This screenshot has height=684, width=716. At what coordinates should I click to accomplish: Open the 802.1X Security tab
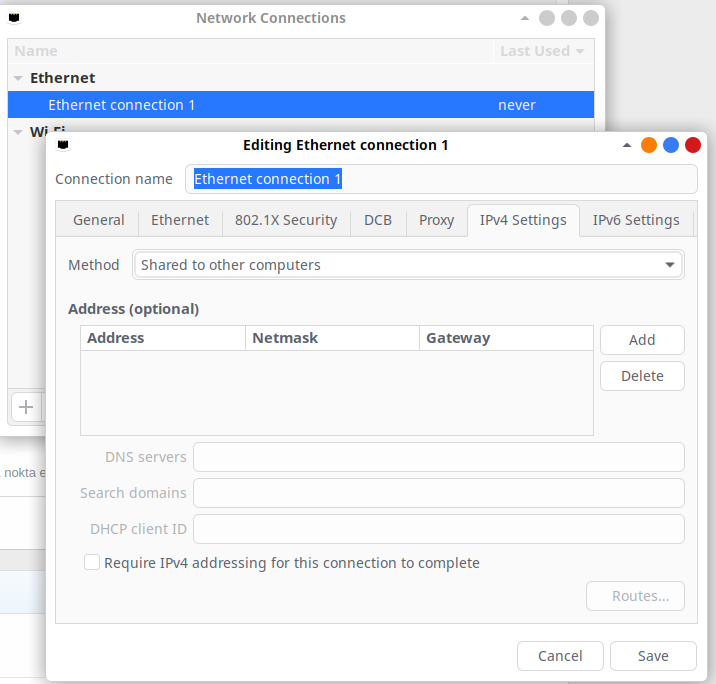pos(286,220)
